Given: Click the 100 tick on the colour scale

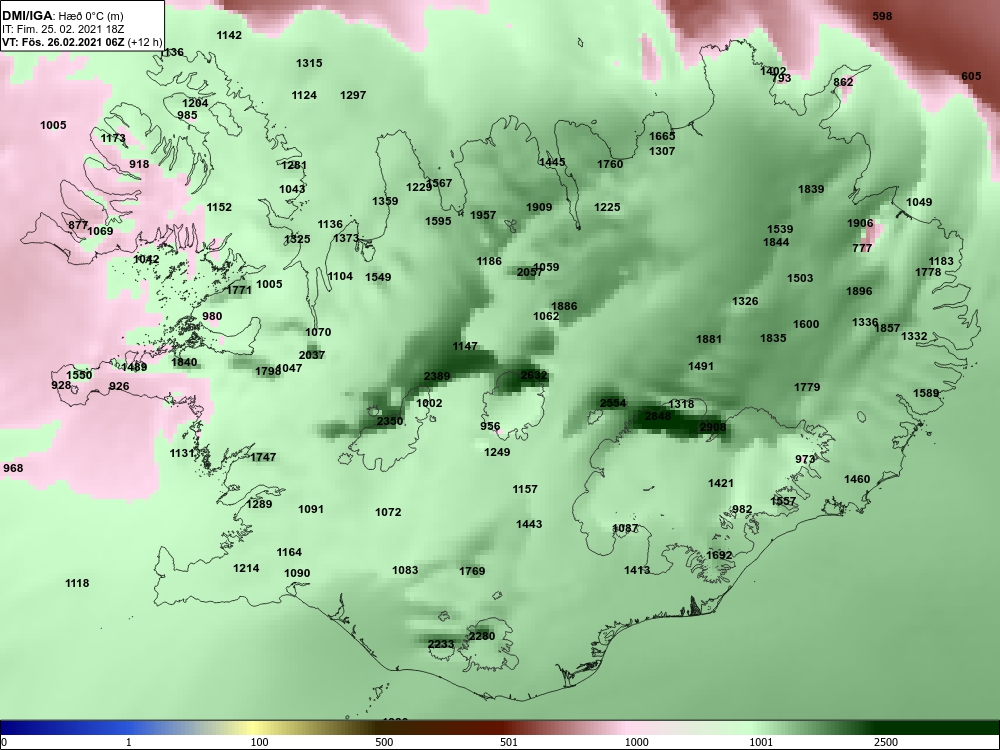Looking at the screenshot, I should pos(259,743).
